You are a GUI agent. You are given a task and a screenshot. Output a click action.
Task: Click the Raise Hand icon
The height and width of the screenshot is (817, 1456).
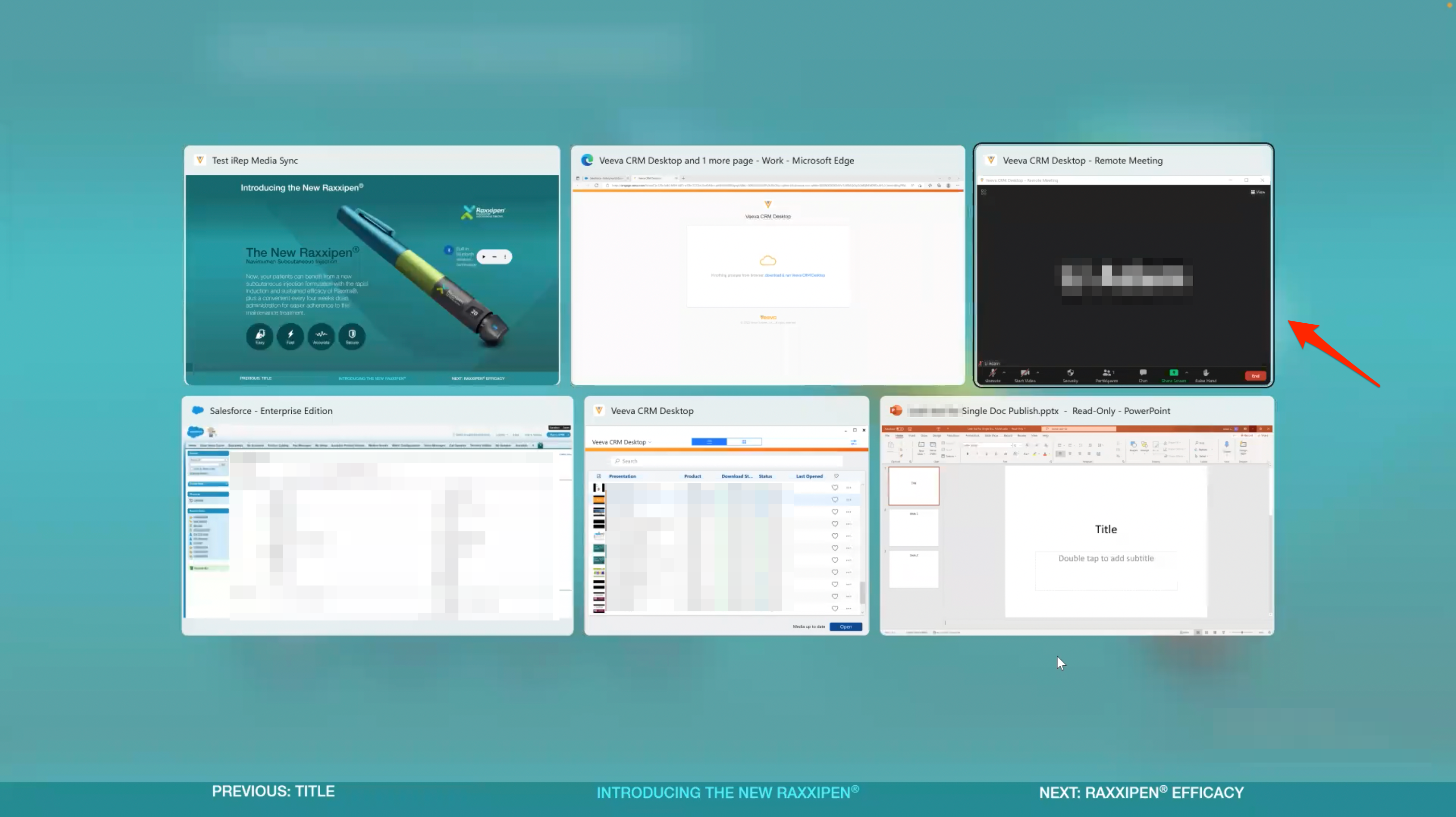point(1206,373)
